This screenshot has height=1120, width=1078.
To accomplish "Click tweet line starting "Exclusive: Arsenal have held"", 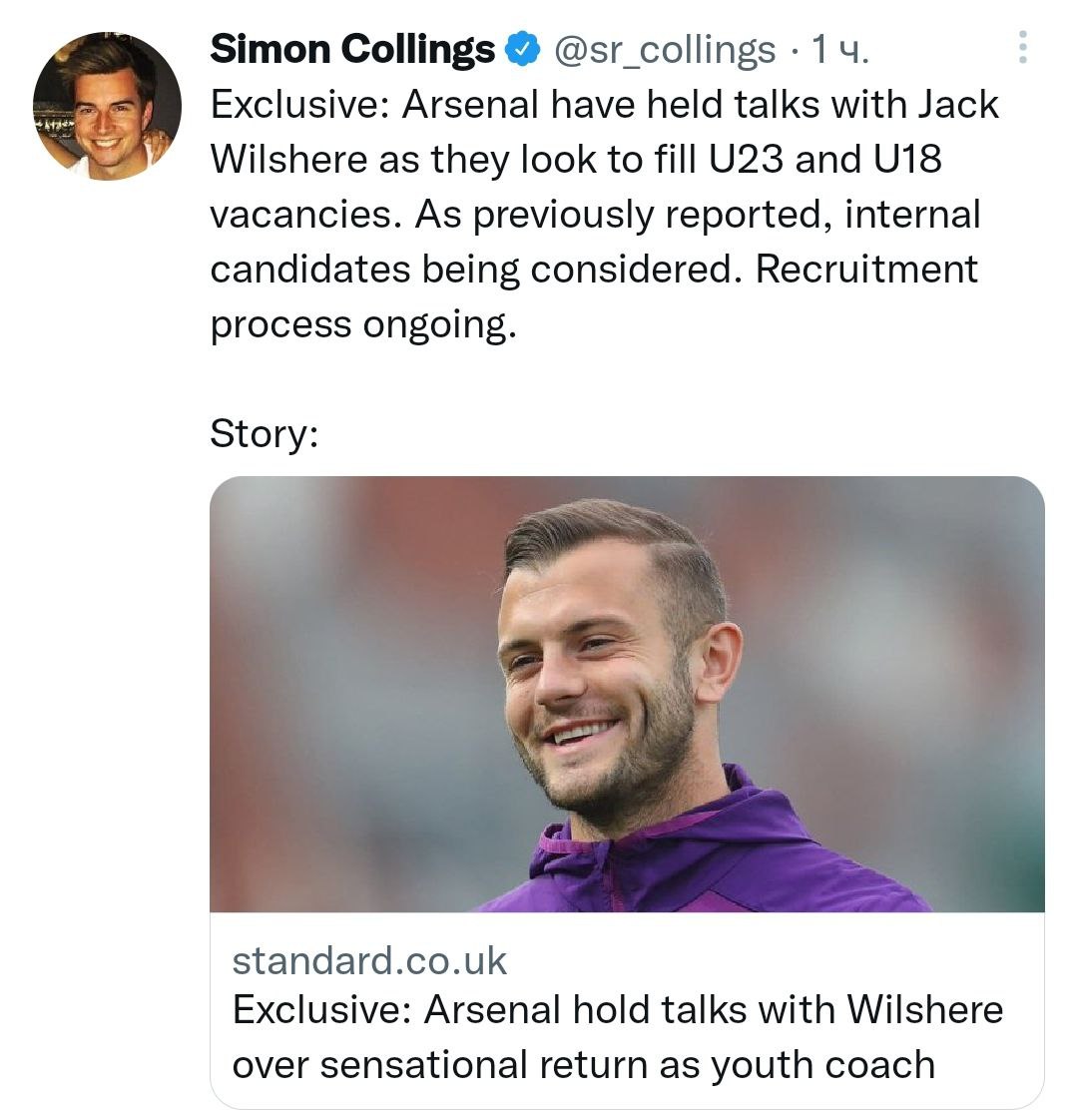I will coord(604,104).
